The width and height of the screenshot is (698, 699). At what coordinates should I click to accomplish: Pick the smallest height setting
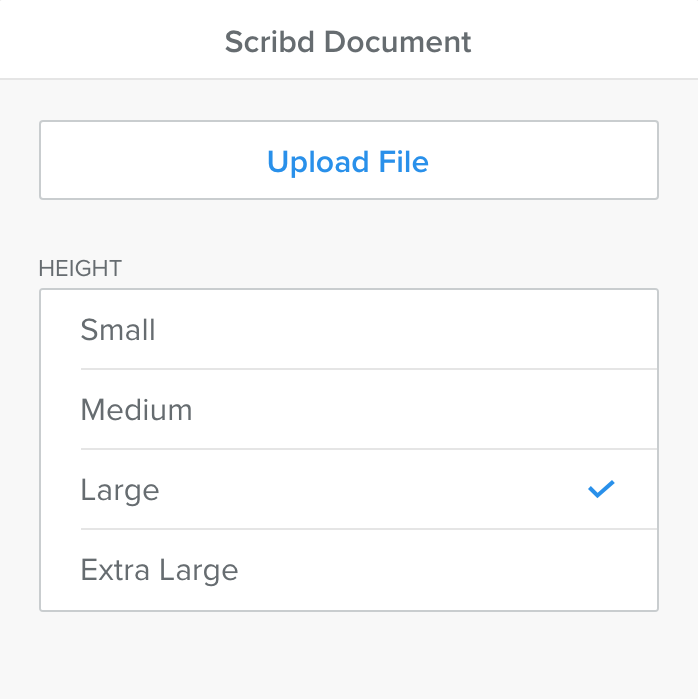[x=348, y=330]
